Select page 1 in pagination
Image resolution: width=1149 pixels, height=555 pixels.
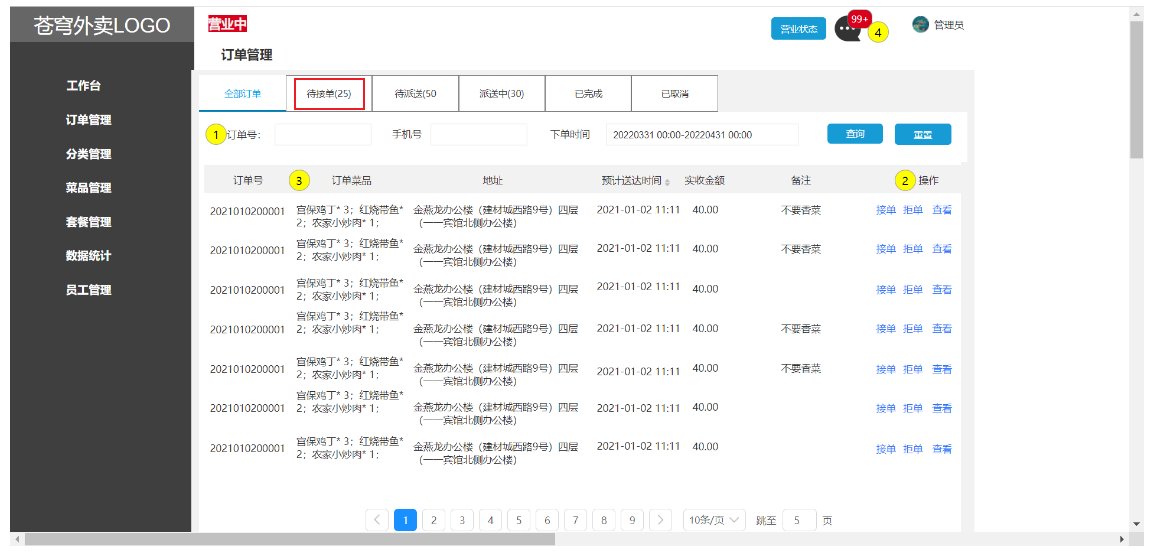click(x=405, y=521)
